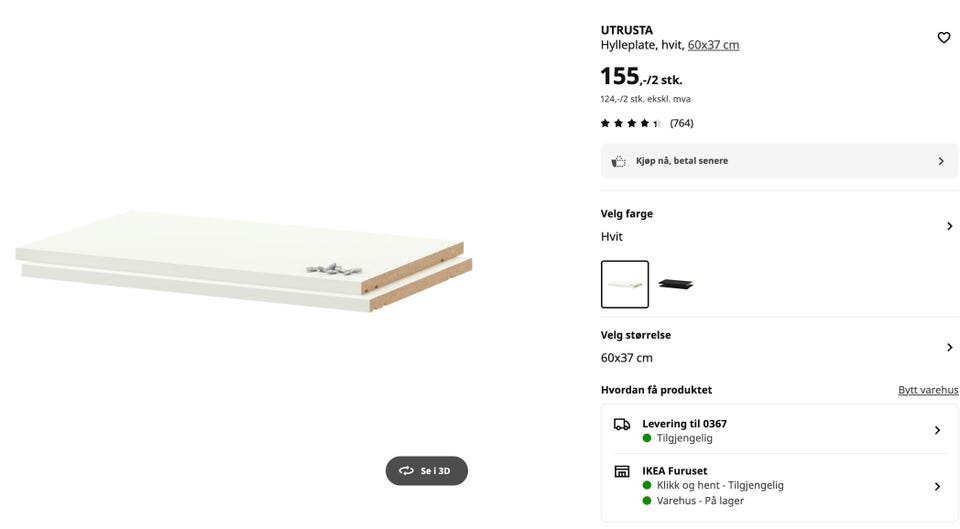Add UTRUSTA to favorites with heart icon
This screenshot has height=529, width=960.
tap(943, 38)
